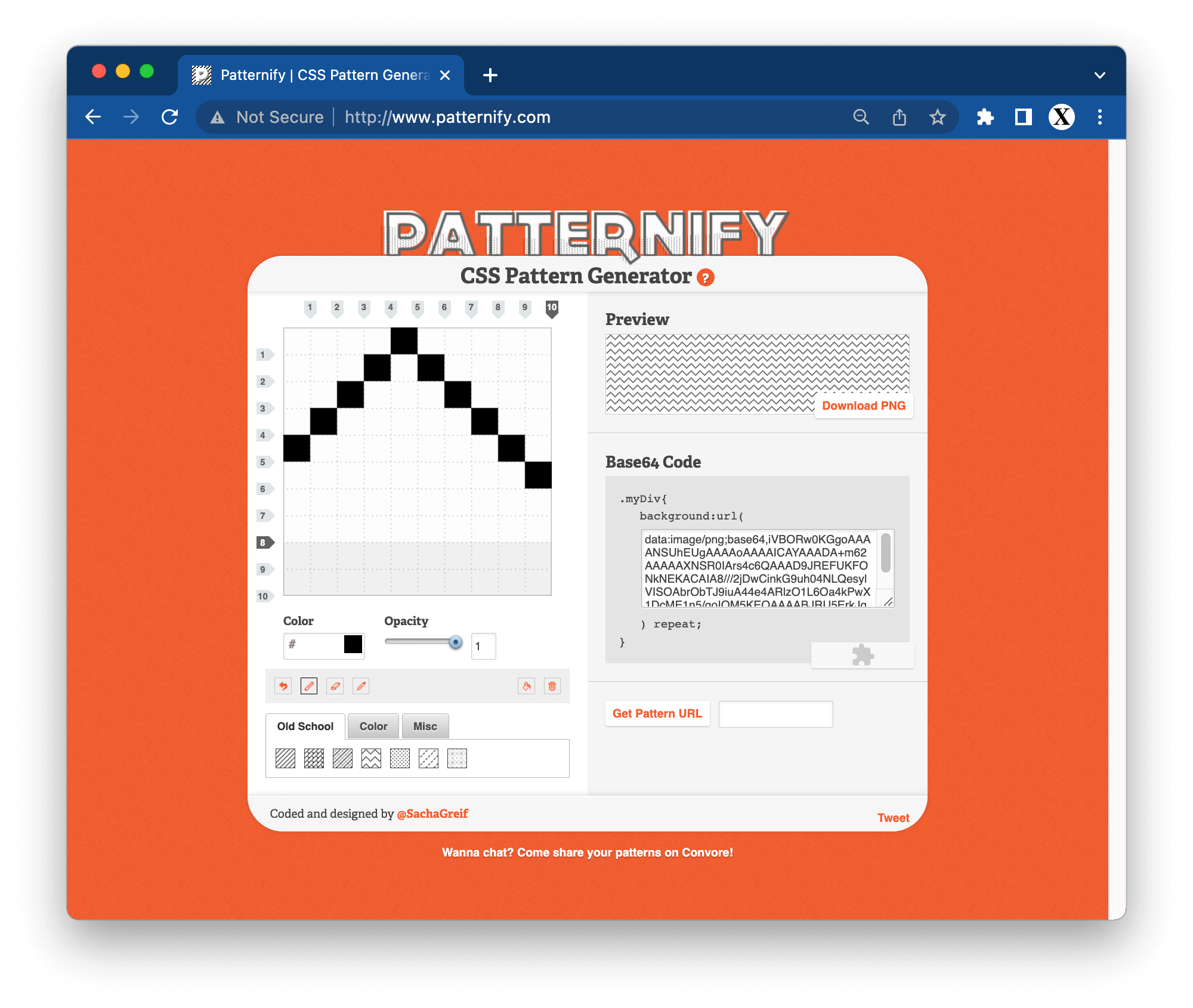
Task: Click the trash icon to clear the canvas
Action: coord(552,686)
